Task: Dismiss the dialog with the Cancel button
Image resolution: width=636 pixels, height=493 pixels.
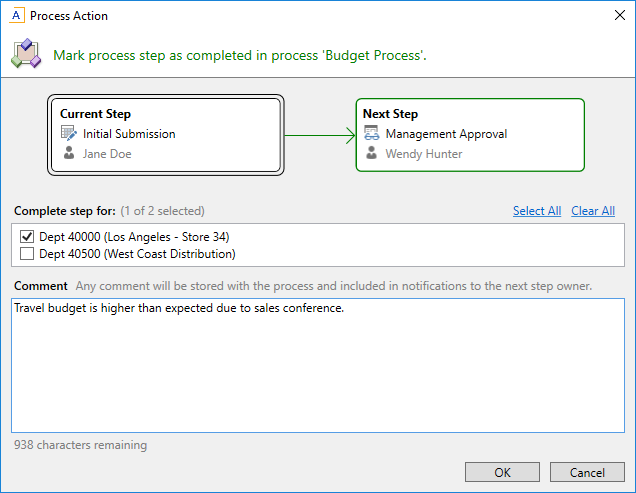Action: coord(587,472)
